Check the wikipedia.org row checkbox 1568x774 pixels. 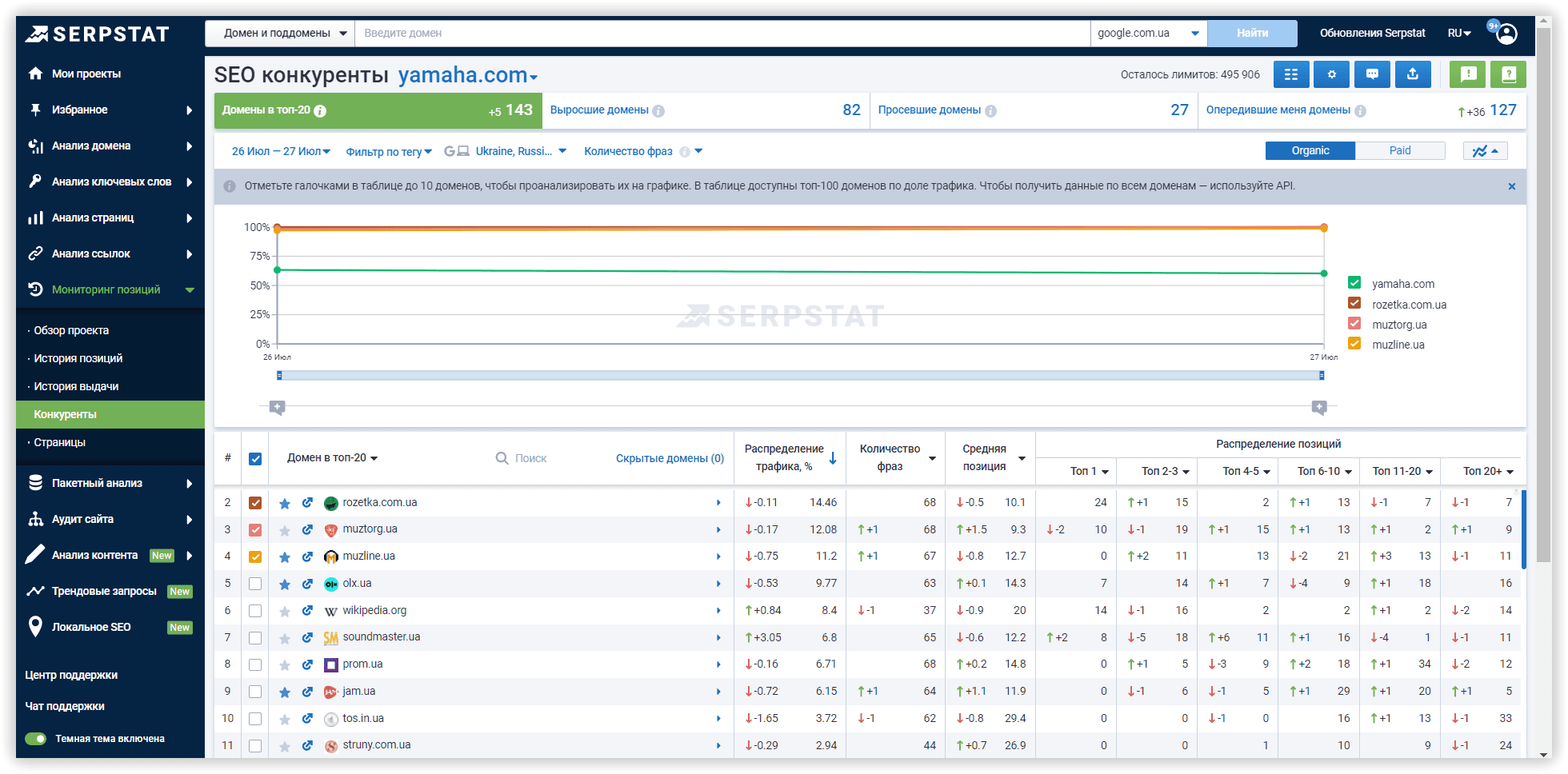[255, 611]
